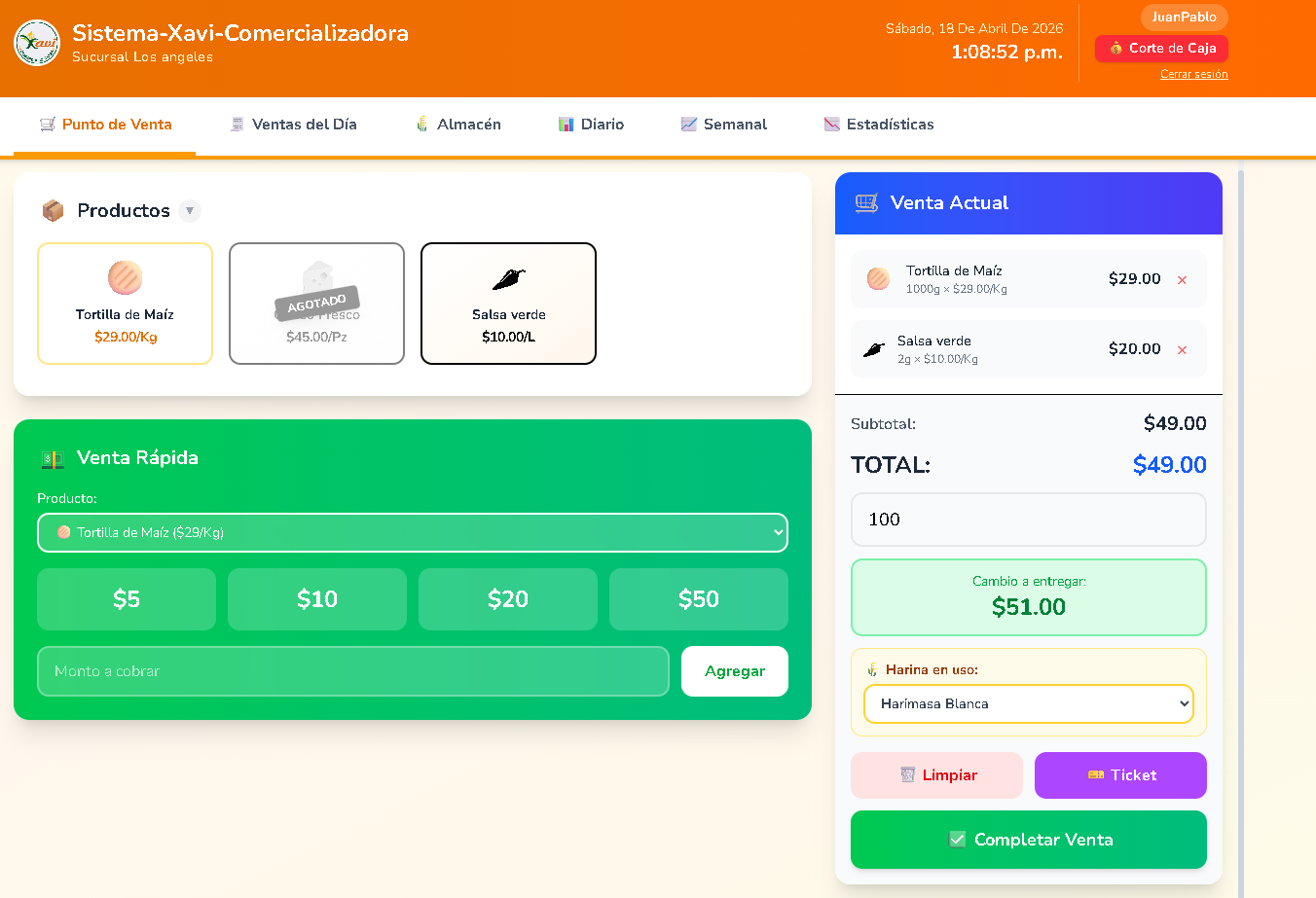Click the Xavi logo icon in header
This screenshot has height=898, width=1316.
(37, 43)
